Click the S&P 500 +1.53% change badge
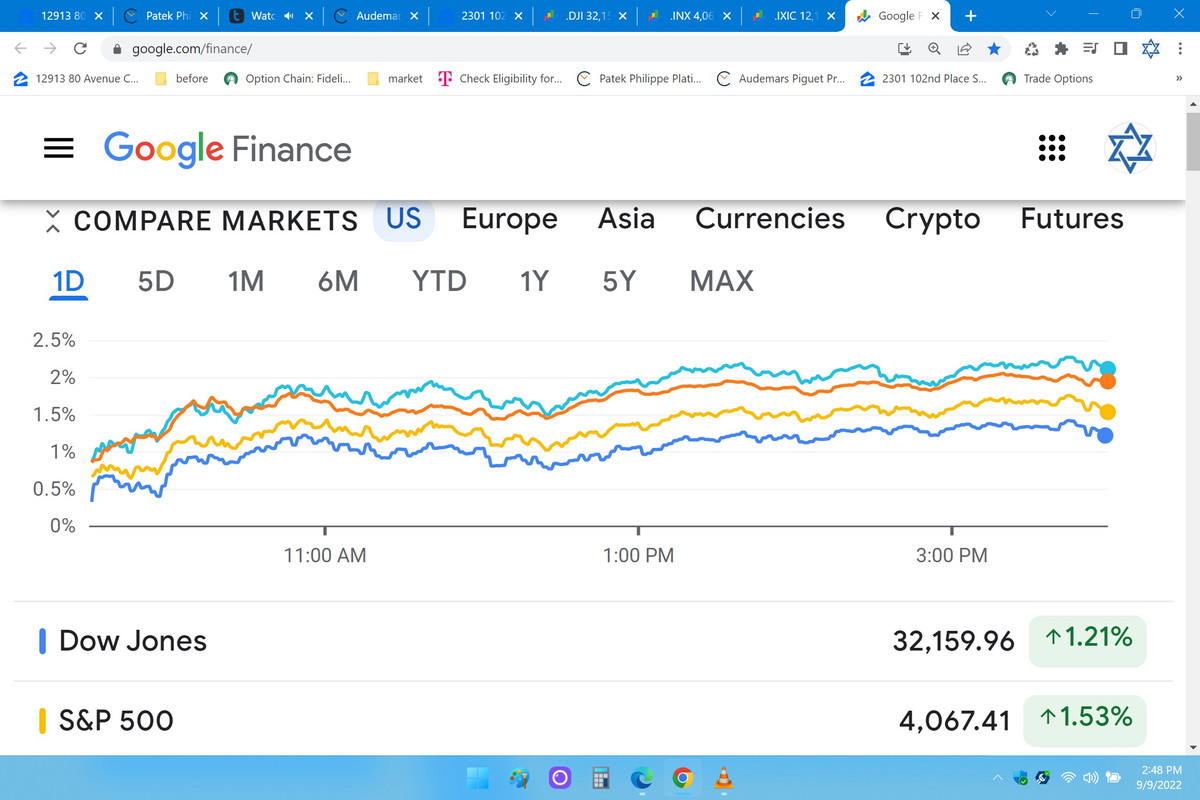Viewport: 1200px width, 800px height. click(1085, 719)
